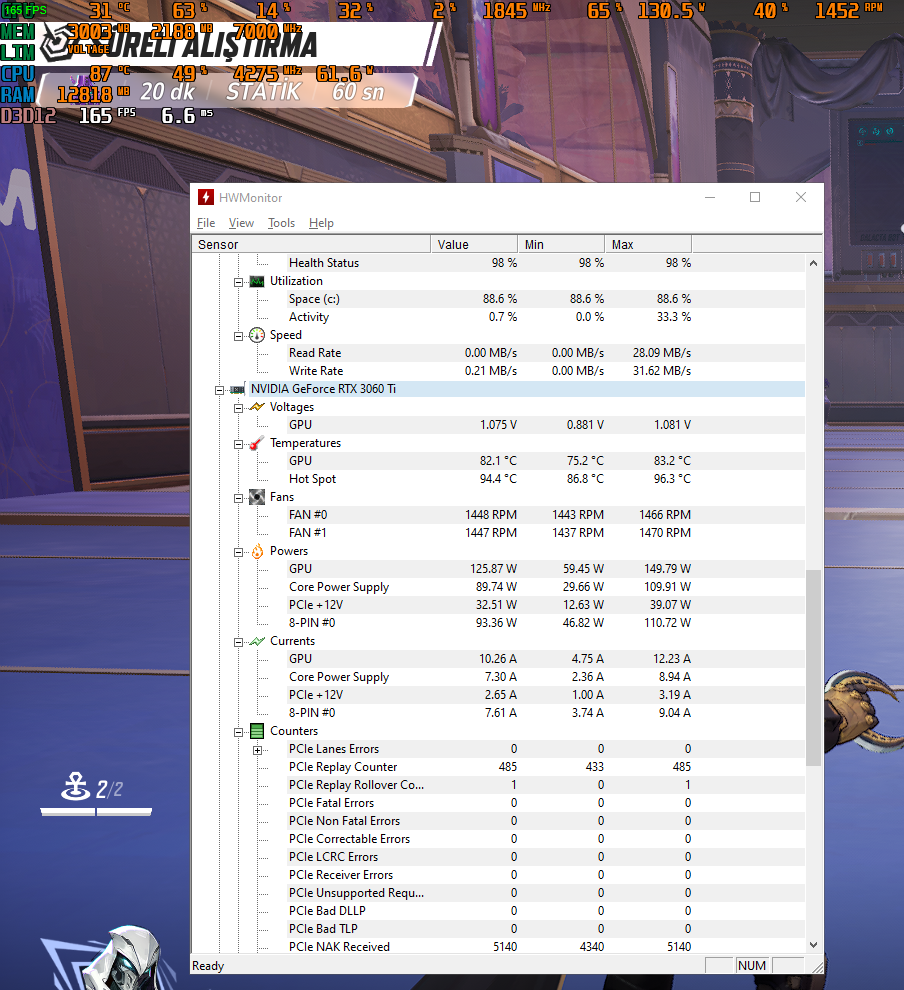Click the scrollbar down arrow

point(813,945)
